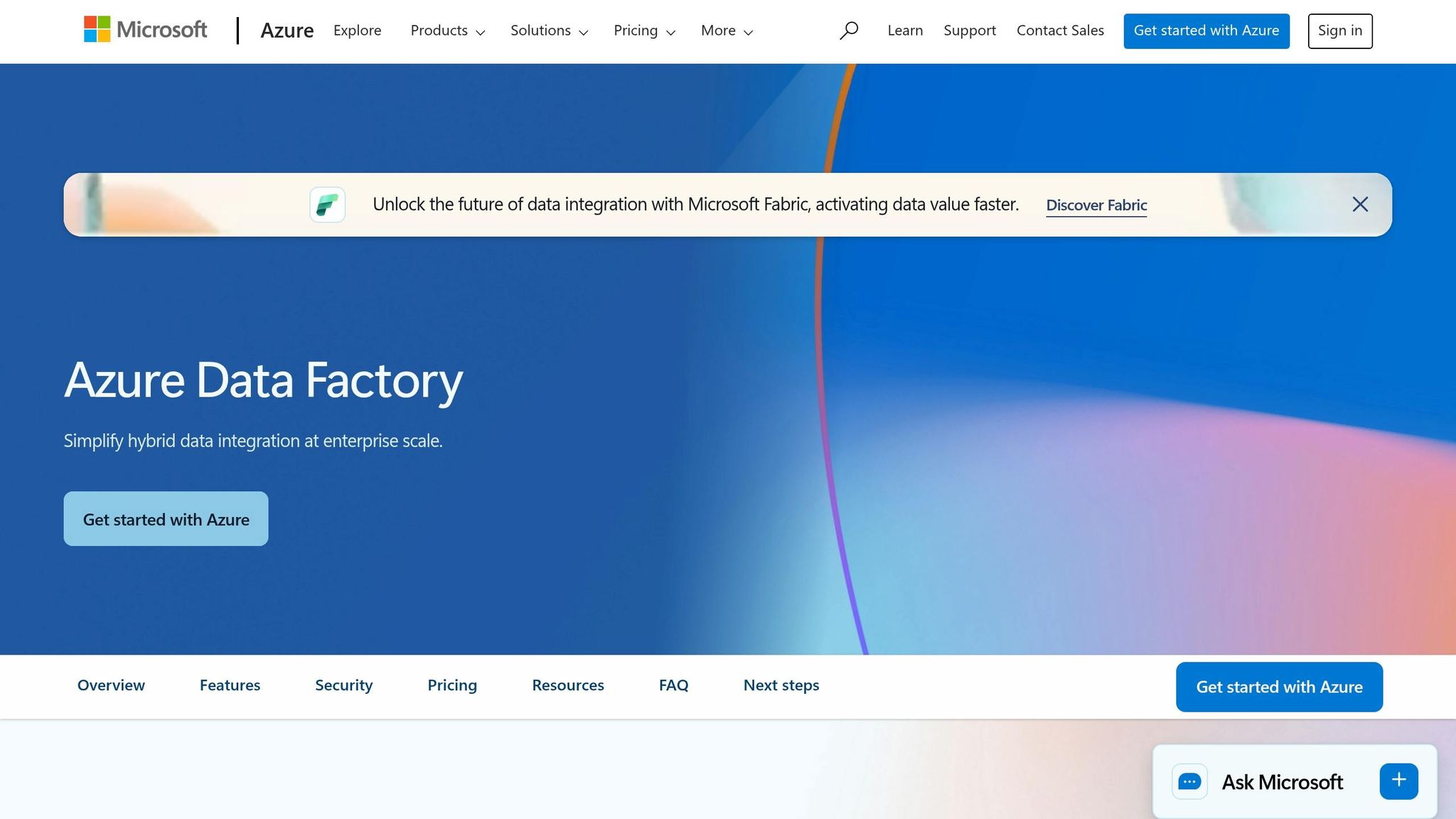Click hero Get started with Azure button

(x=166, y=519)
